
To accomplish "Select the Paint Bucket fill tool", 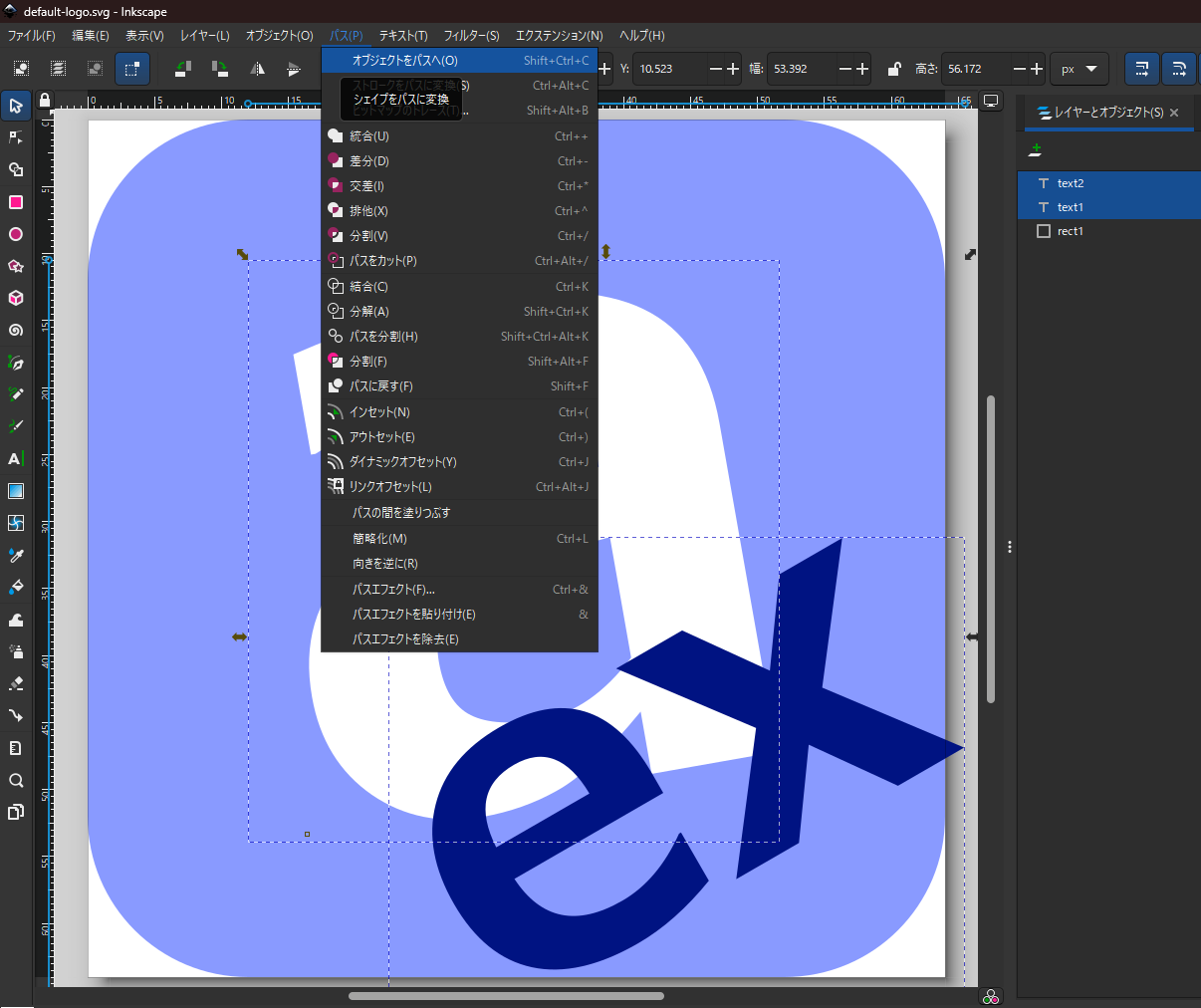I will tap(15, 588).
